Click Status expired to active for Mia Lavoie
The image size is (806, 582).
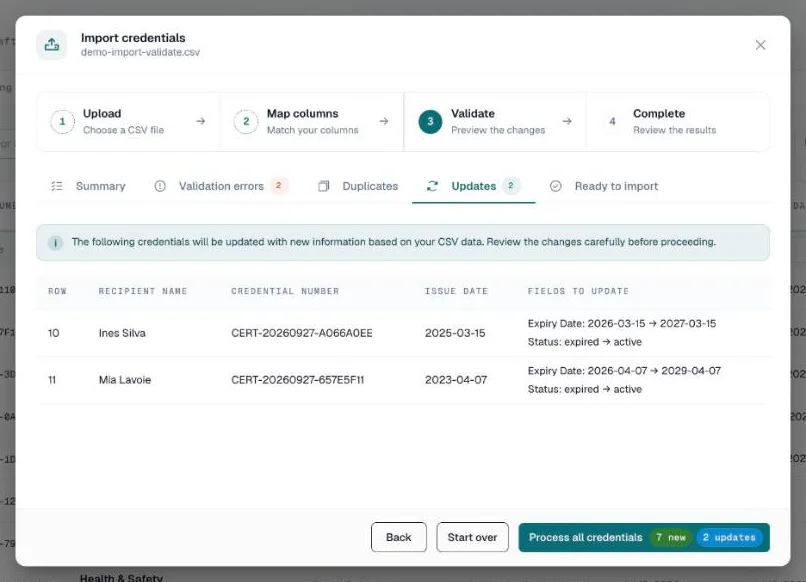tap(584, 389)
